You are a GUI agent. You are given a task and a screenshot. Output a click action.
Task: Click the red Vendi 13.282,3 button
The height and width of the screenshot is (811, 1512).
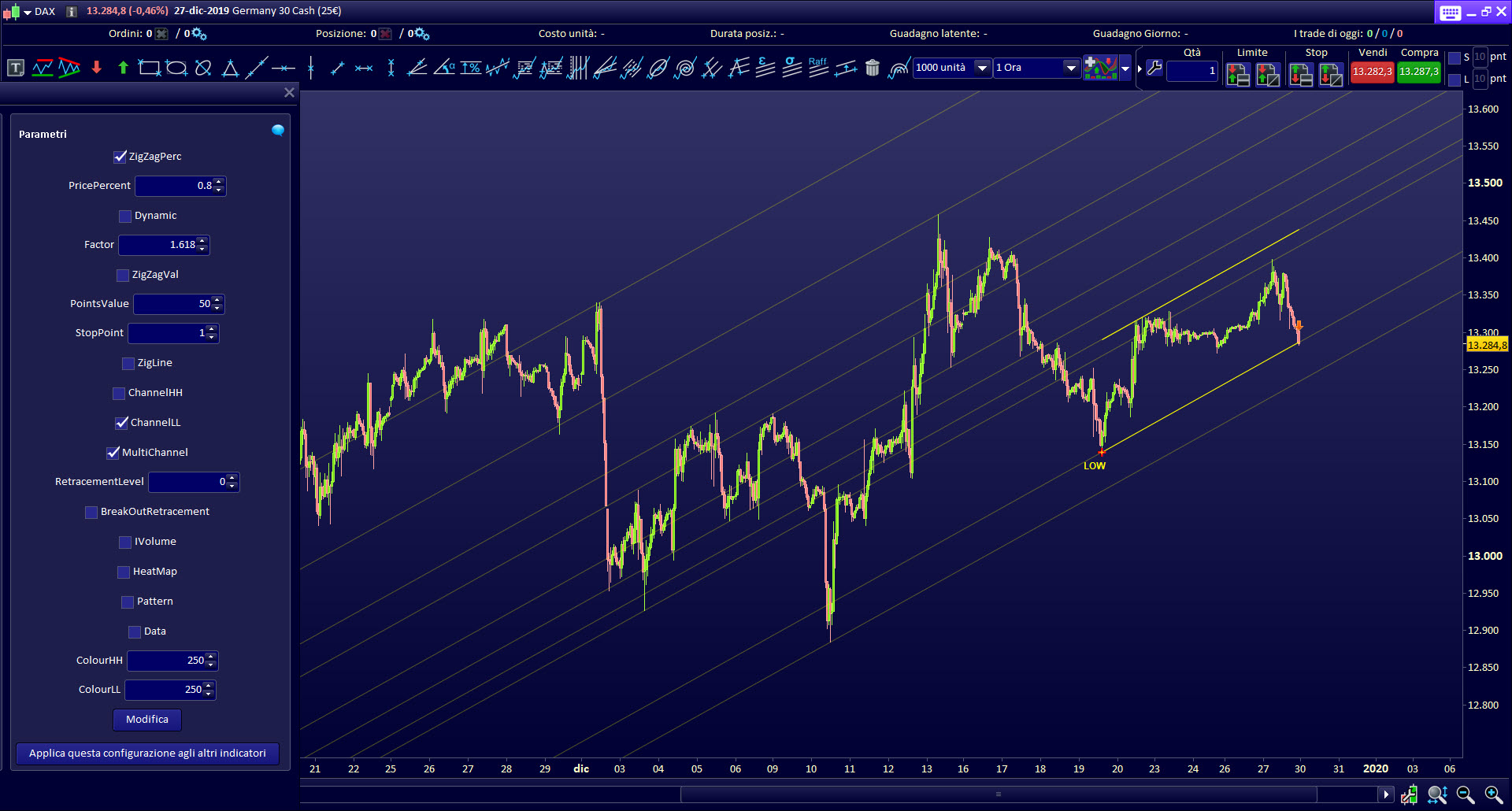point(1372,72)
